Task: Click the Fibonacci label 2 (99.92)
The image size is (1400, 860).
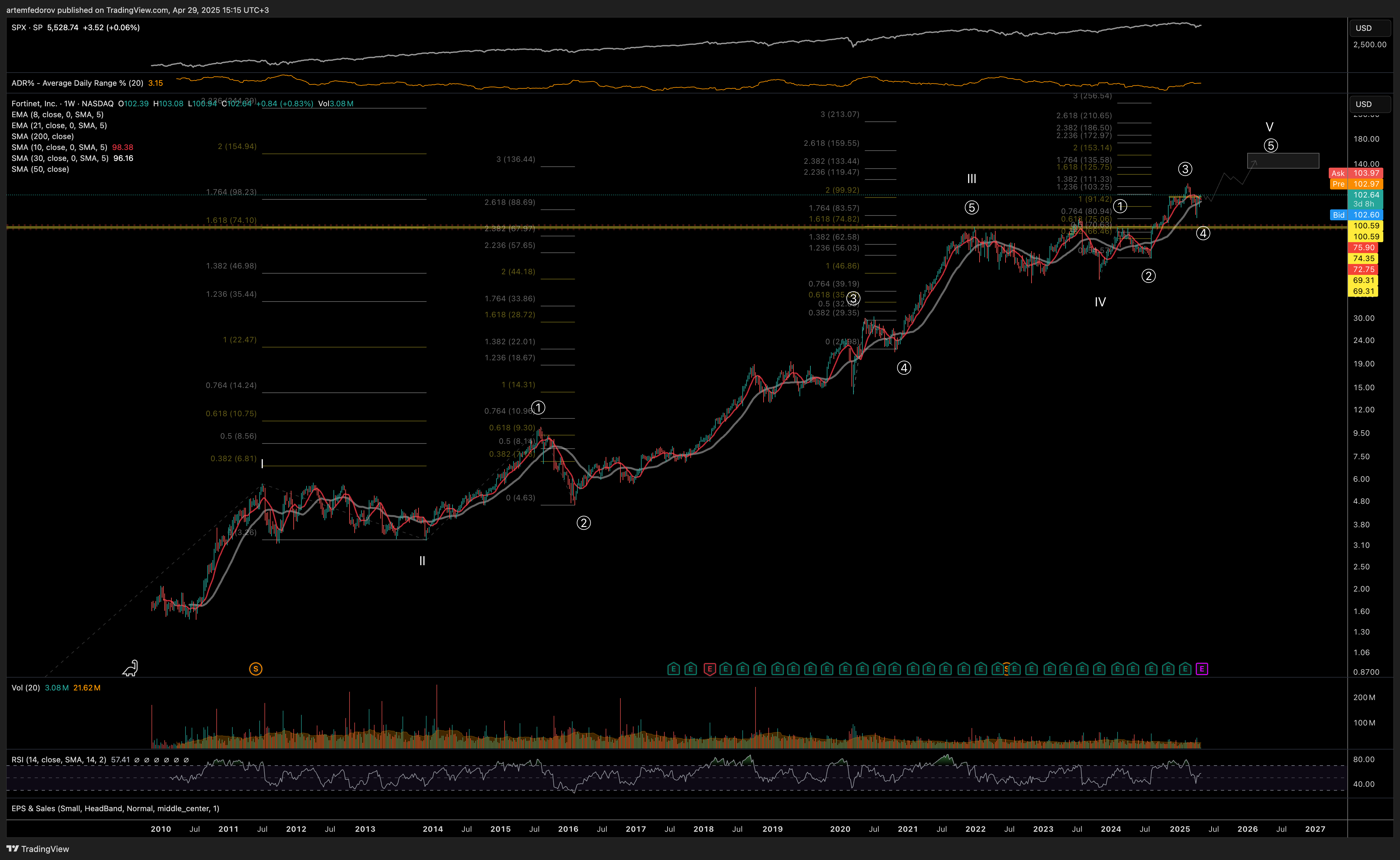Action: point(842,190)
